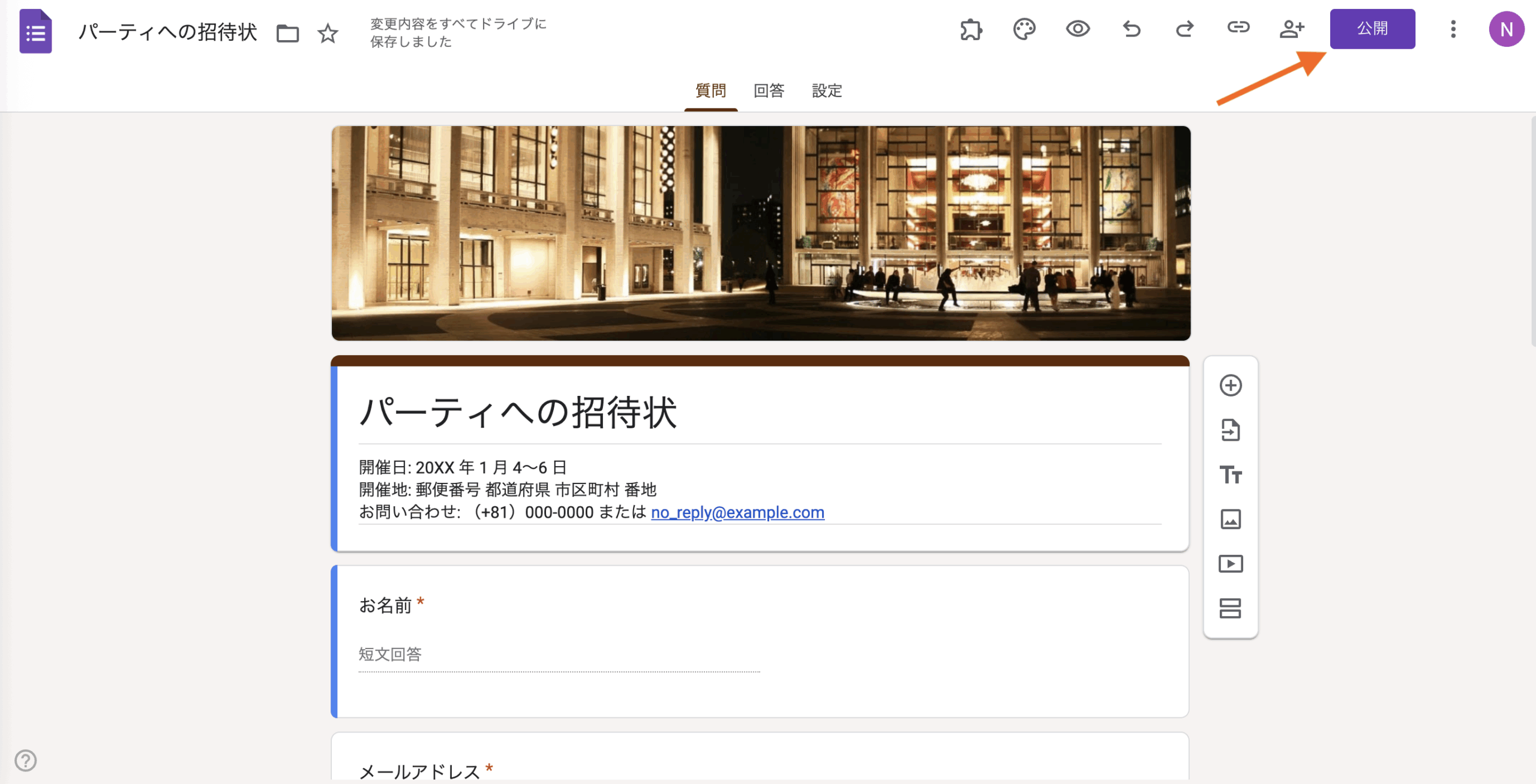
Task: Open the add collaborators person icon
Action: [x=1291, y=29]
